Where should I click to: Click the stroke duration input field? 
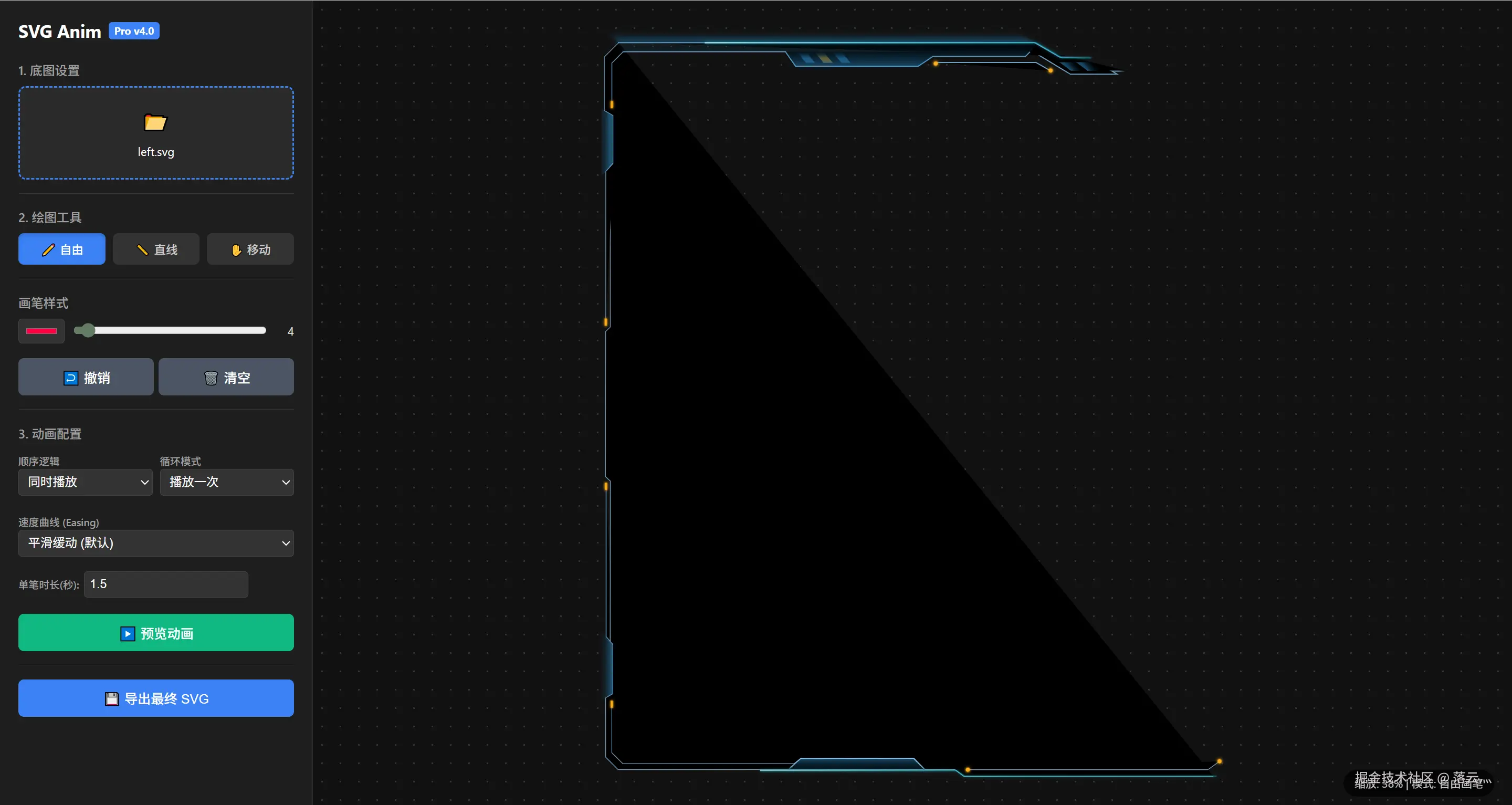coord(165,584)
